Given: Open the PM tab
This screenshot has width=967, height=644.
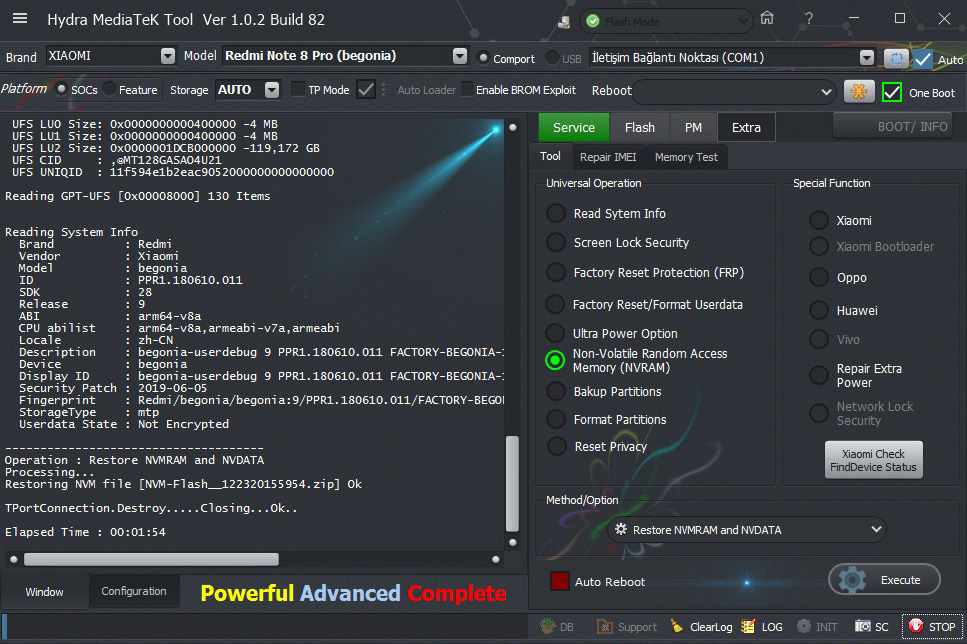Looking at the screenshot, I should pos(693,128).
